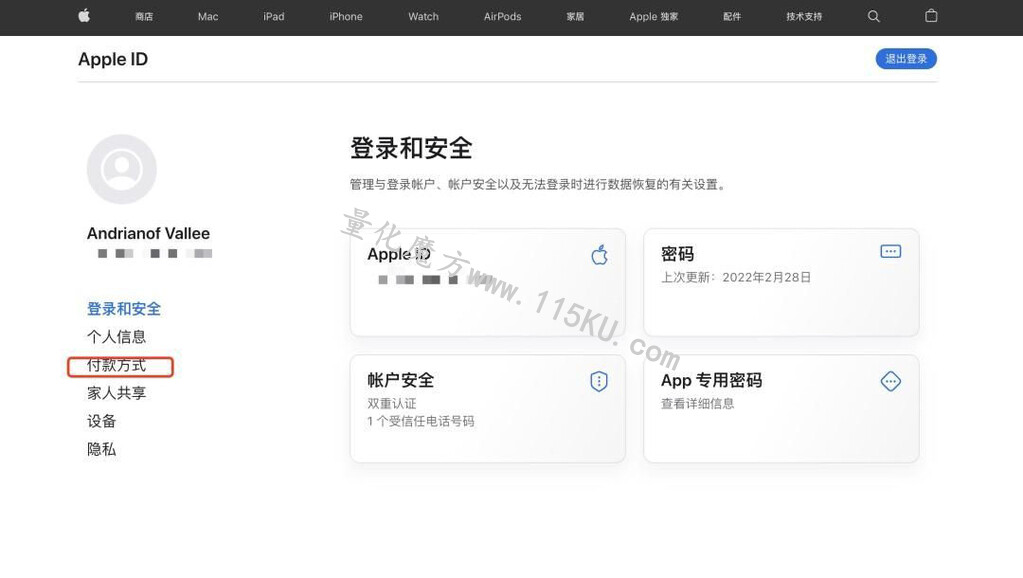1023x578 pixels.
Task: Click the 上次更新：2022年2月28日 text
Action: click(736, 277)
